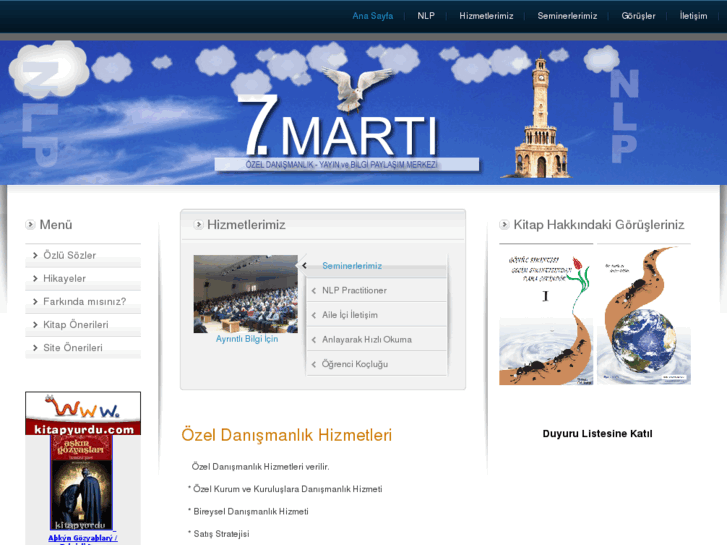
Task: Click the round arrow icon beside Menü heading
Action: coord(30,224)
